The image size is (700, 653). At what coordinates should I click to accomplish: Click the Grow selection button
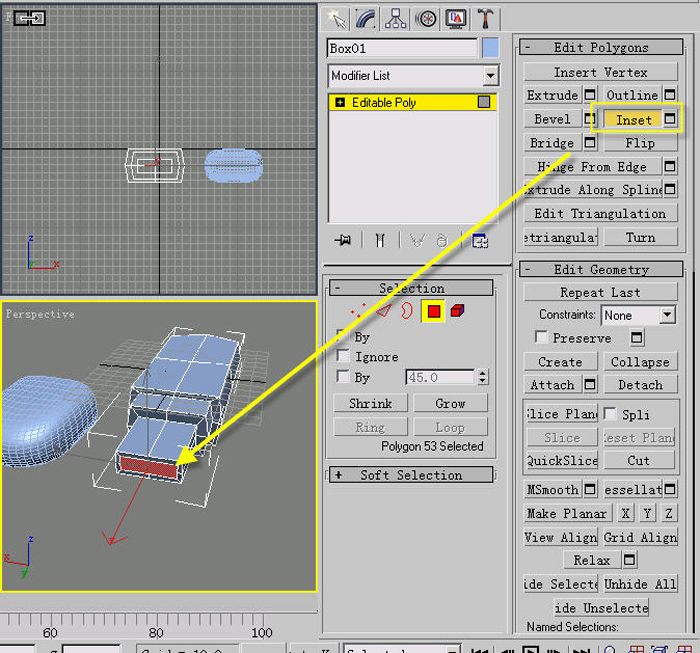450,403
